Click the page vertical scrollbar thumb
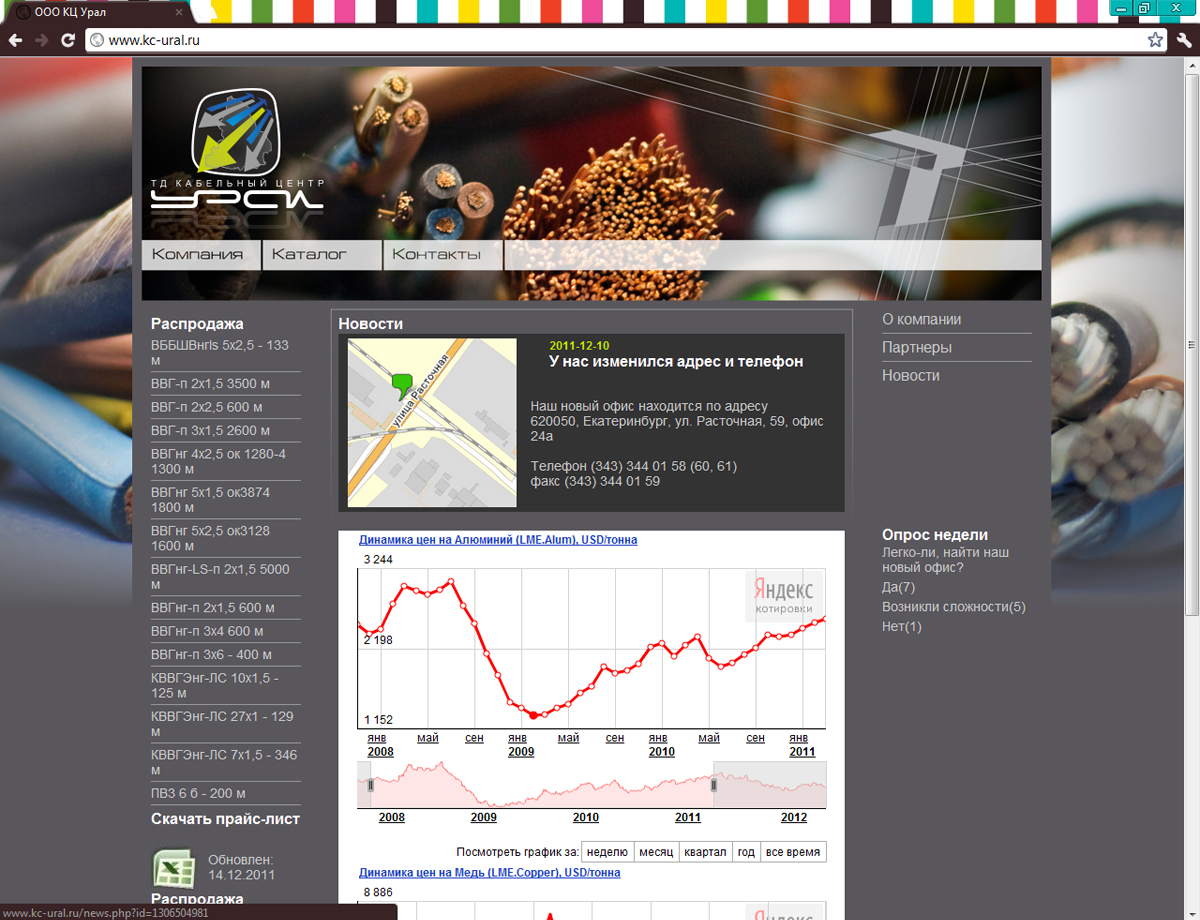1200x920 pixels. click(1192, 345)
